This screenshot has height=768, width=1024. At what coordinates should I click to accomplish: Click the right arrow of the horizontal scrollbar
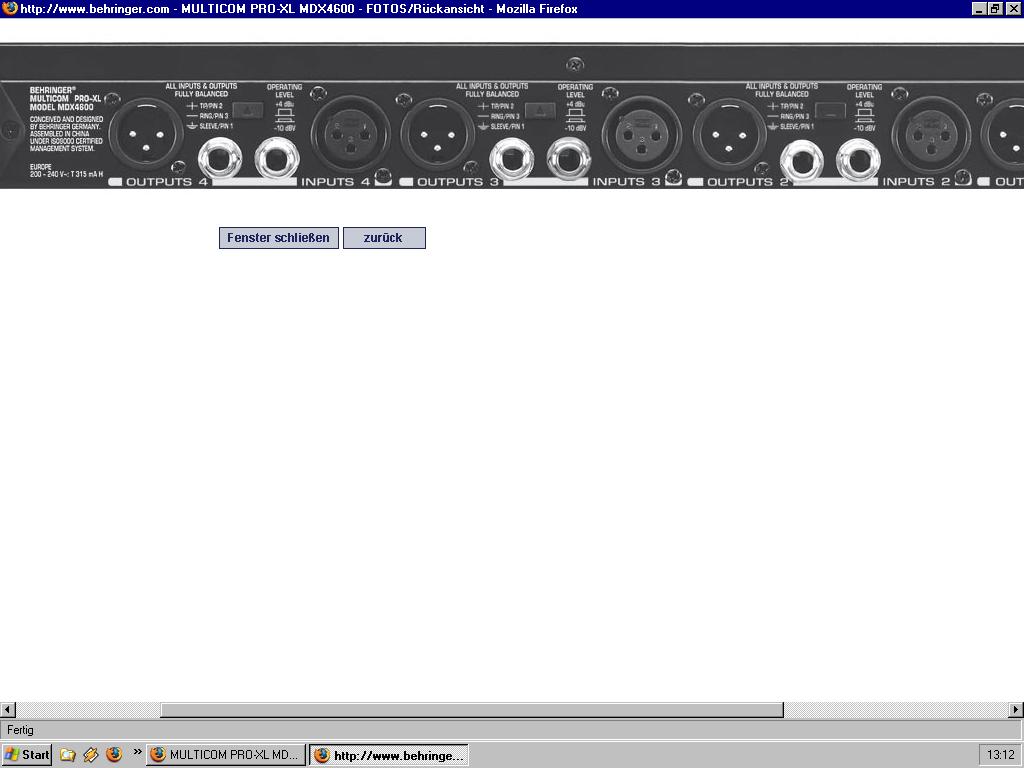1016,710
